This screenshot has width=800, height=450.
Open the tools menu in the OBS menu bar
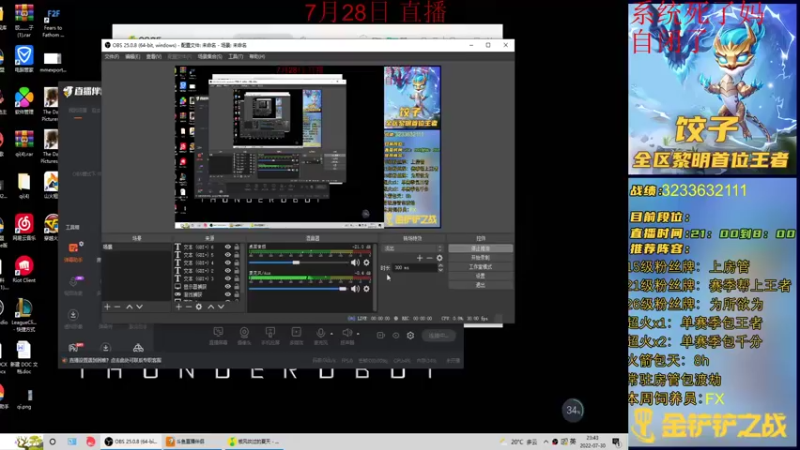coord(236,57)
